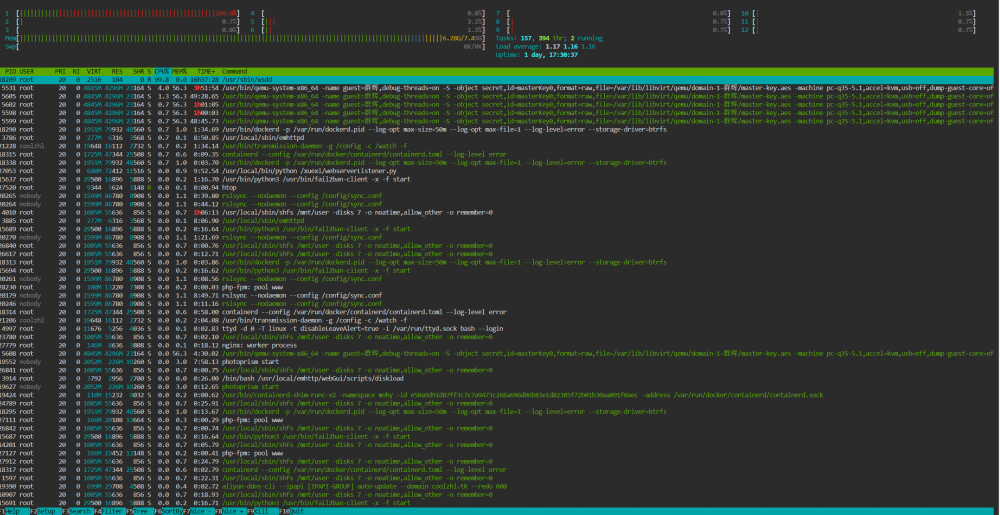This screenshot has width=1000, height=515.
Task: Select the photoprism start row with time 0:12.65
Action: click(x=497, y=386)
